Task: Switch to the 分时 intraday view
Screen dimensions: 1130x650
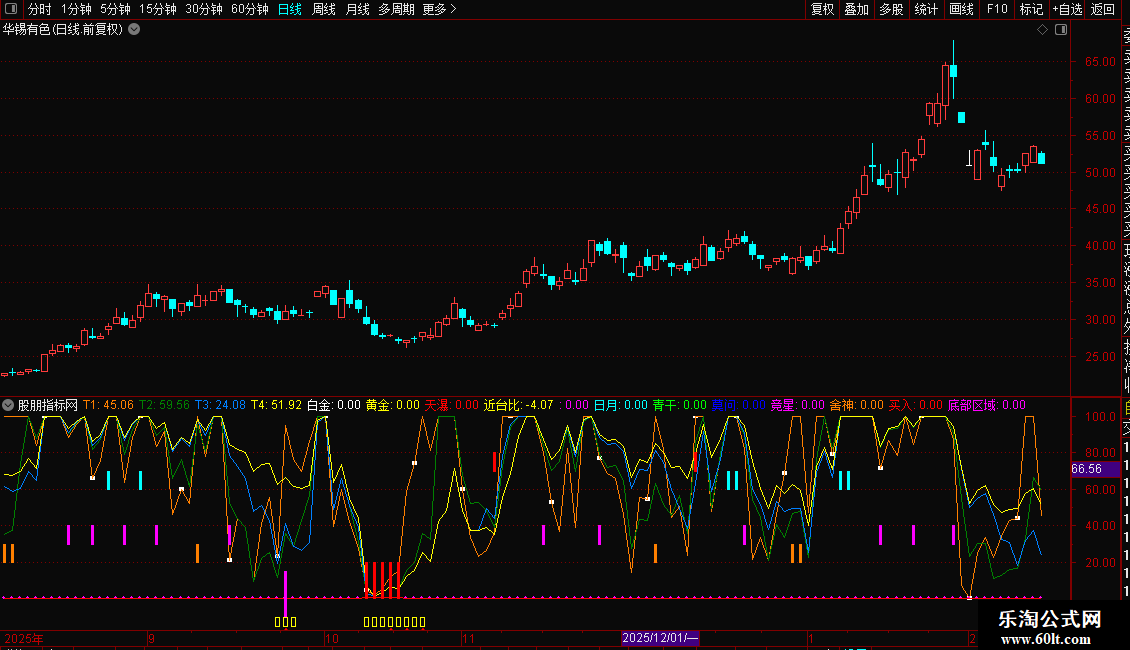Action: click(x=39, y=9)
